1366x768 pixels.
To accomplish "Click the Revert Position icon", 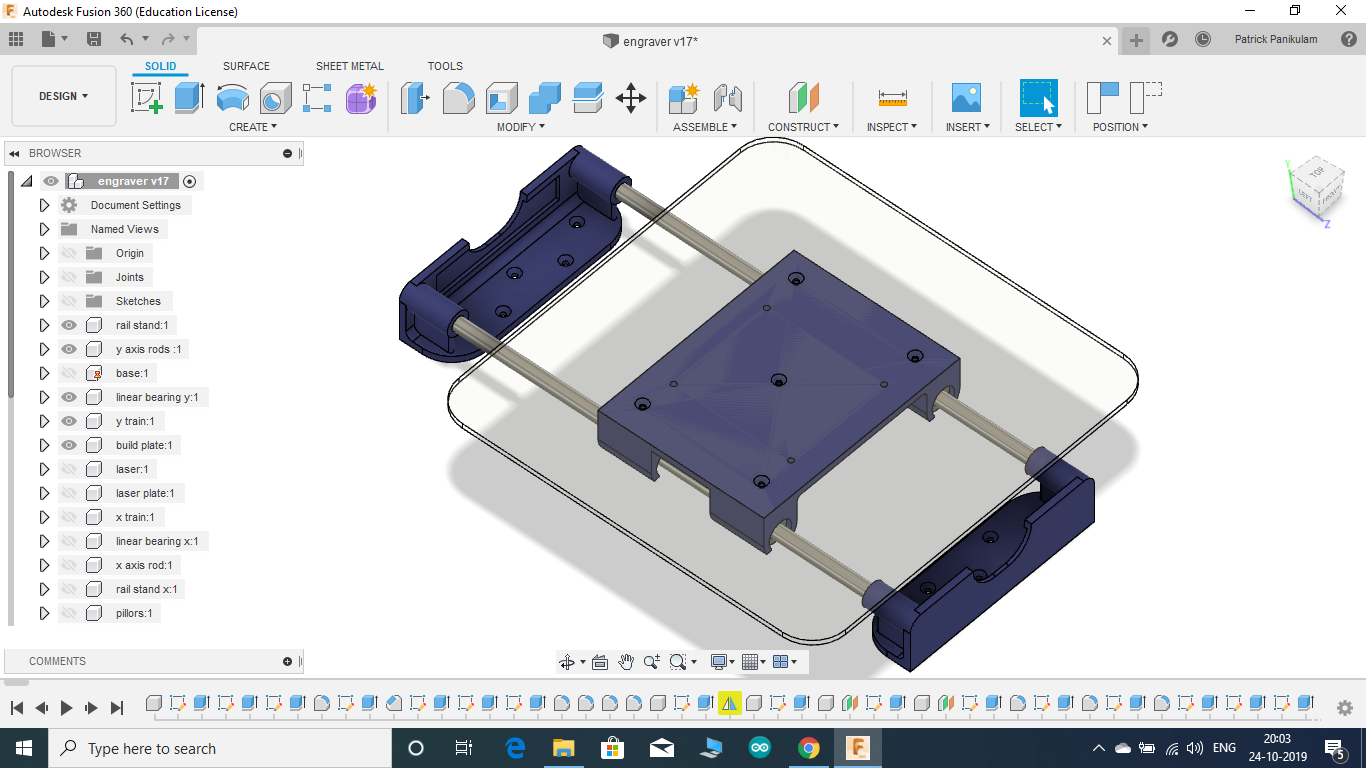I will (x=1145, y=98).
